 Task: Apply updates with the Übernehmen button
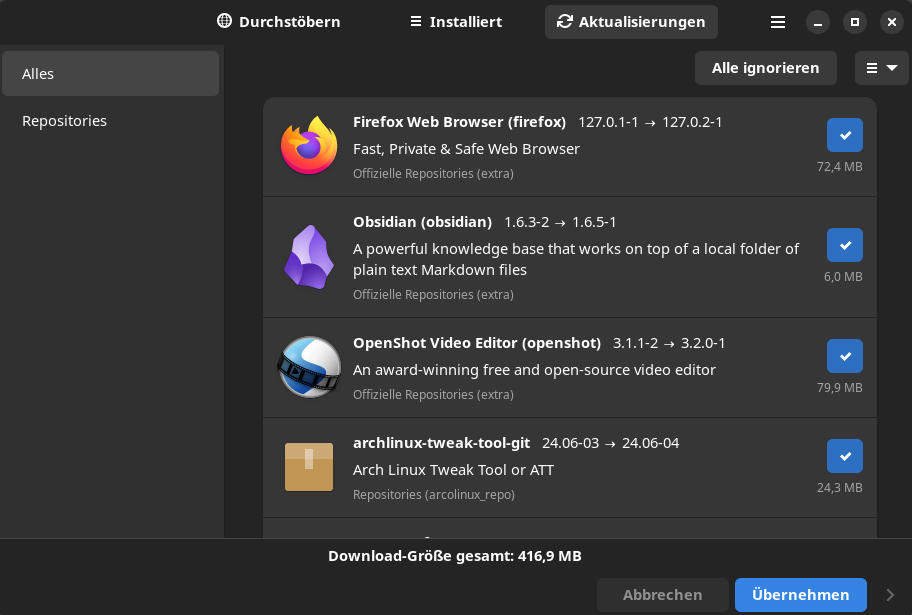coord(800,595)
